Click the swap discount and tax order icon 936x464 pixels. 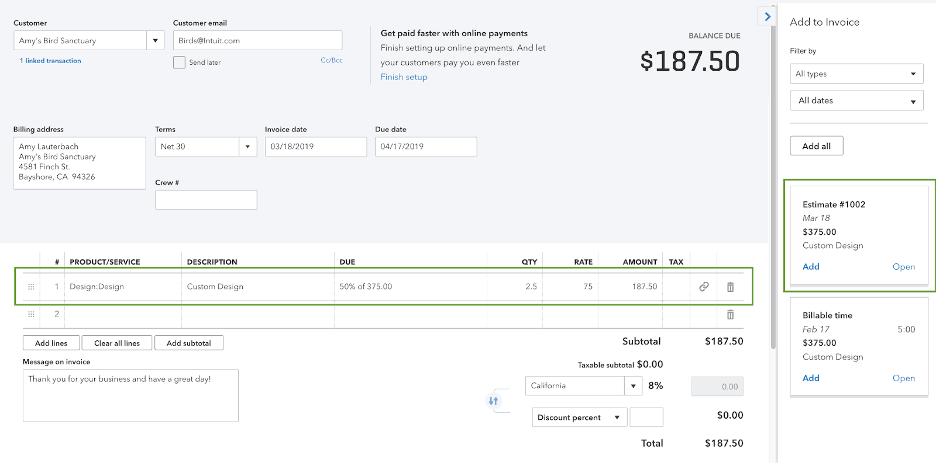pyautogui.click(x=493, y=401)
